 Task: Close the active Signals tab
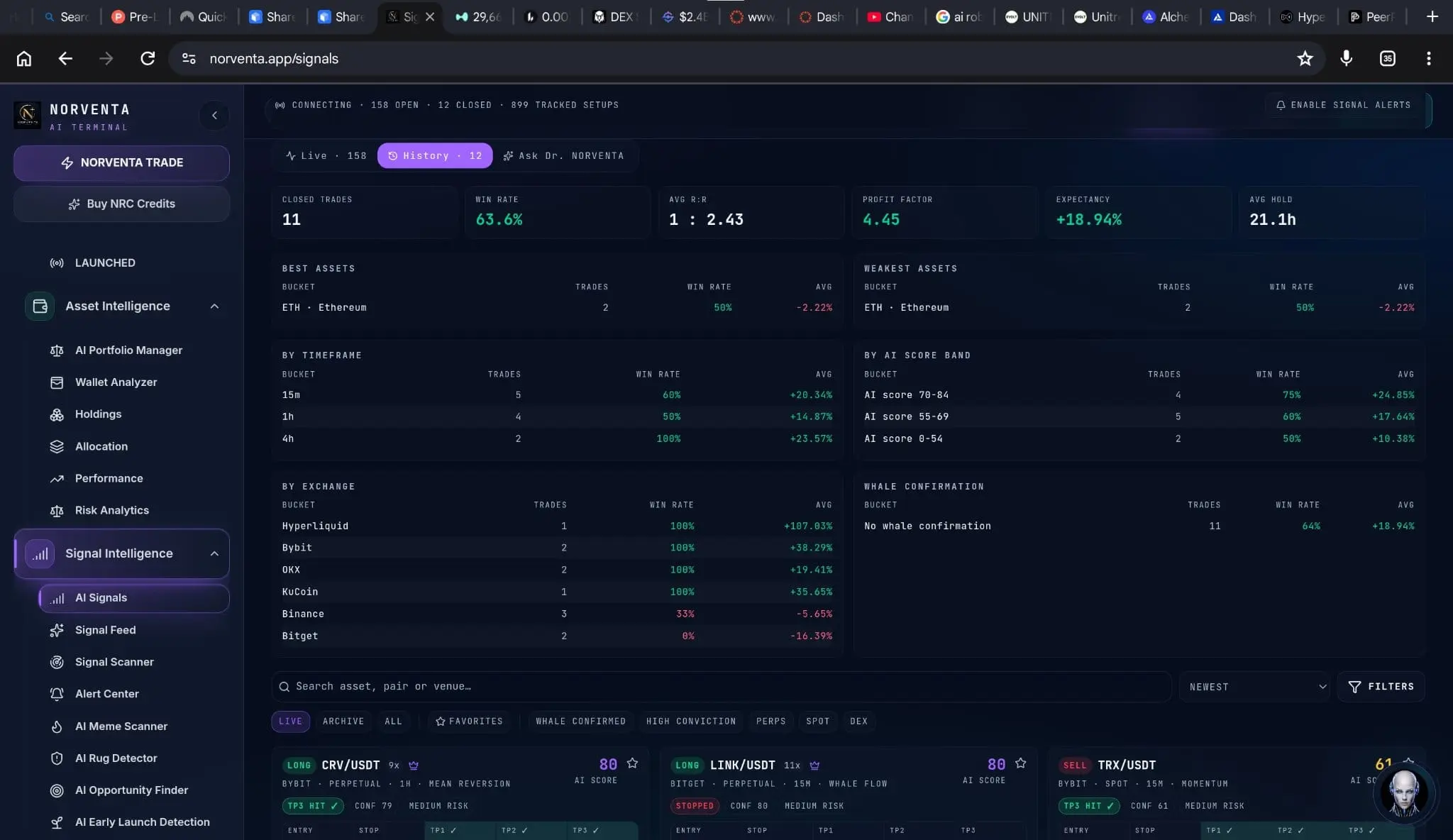click(430, 17)
